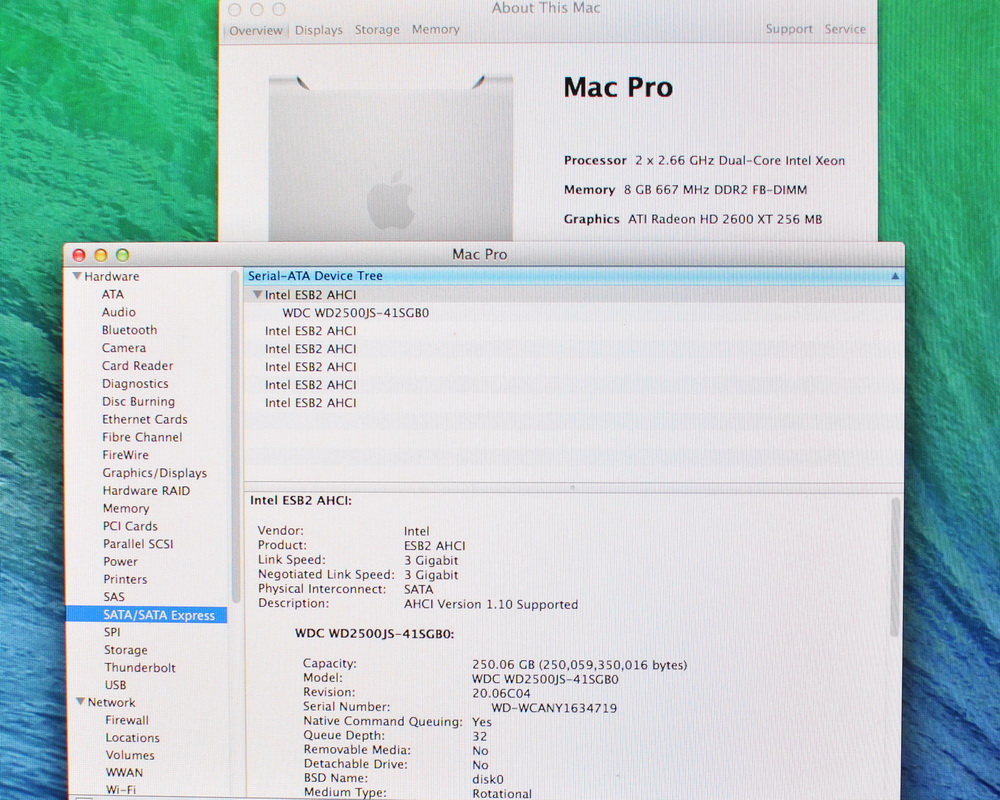Select ATA in the Hardware list
Screen dimensions: 1000x800
click(x=113, y=294)
